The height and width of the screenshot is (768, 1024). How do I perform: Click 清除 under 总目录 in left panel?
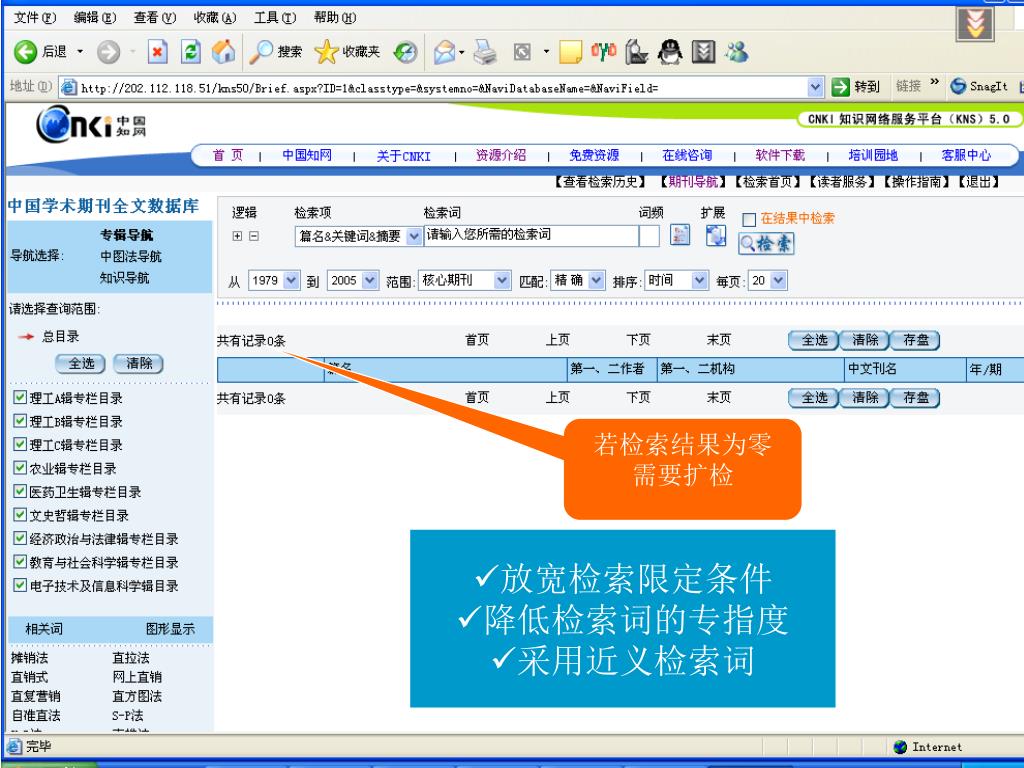pos(138,364)
